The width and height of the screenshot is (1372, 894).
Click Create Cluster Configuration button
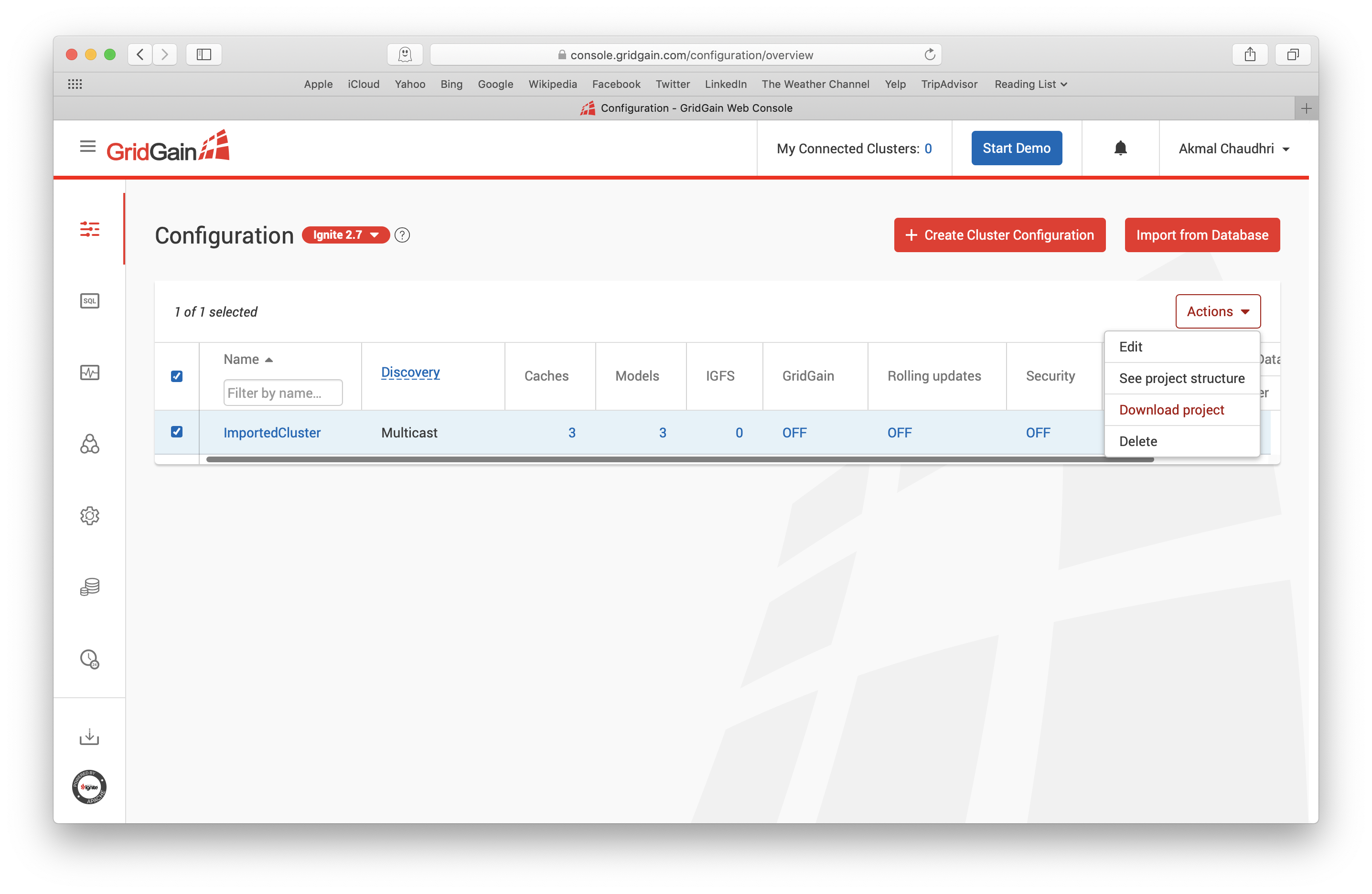[x=999, y=235]
